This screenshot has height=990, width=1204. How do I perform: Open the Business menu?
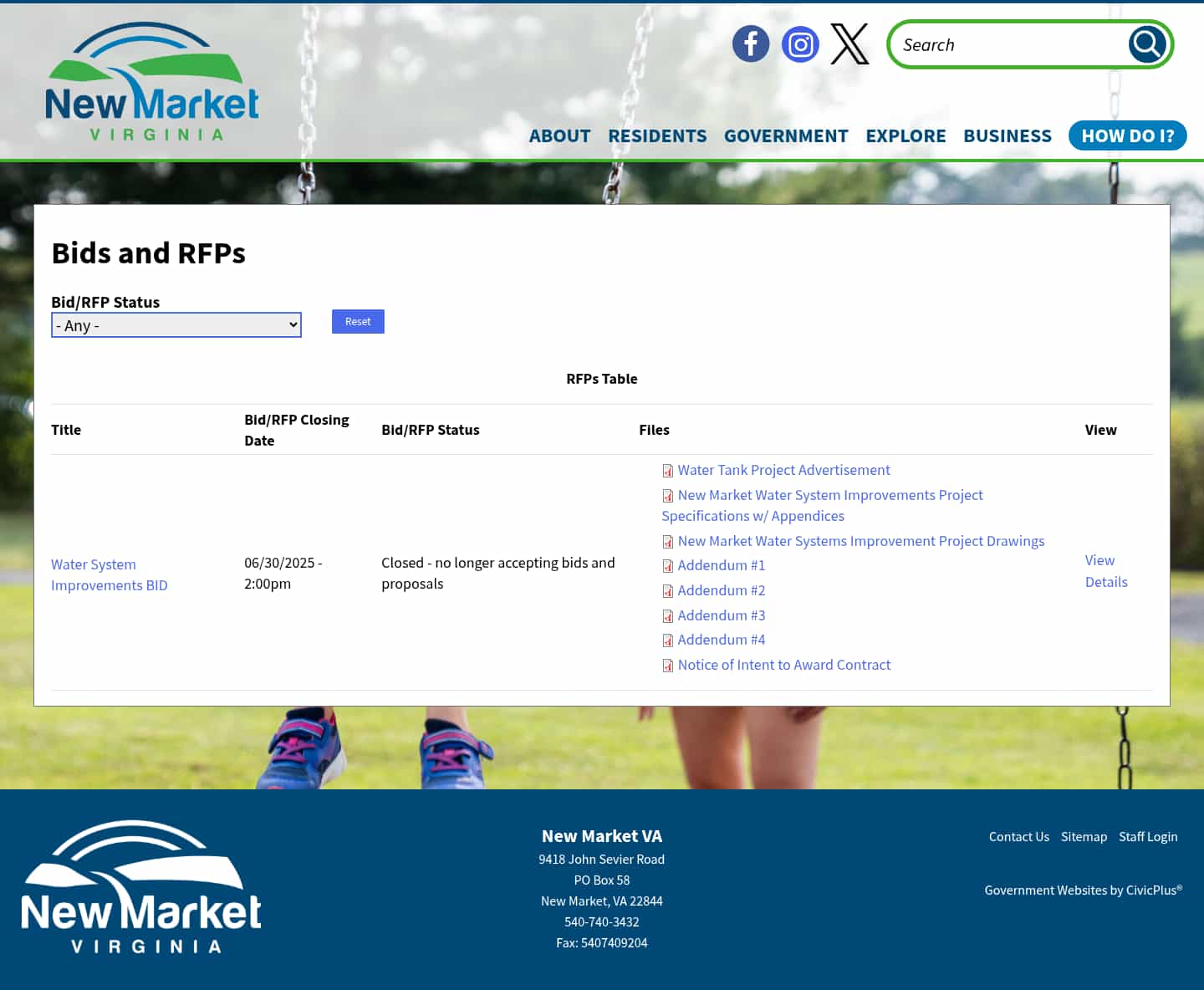coord(1008,135)
